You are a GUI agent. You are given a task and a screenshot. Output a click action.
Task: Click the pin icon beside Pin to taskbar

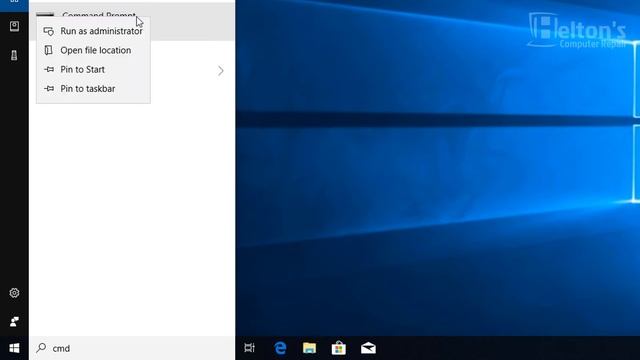(x=49, y=89)
